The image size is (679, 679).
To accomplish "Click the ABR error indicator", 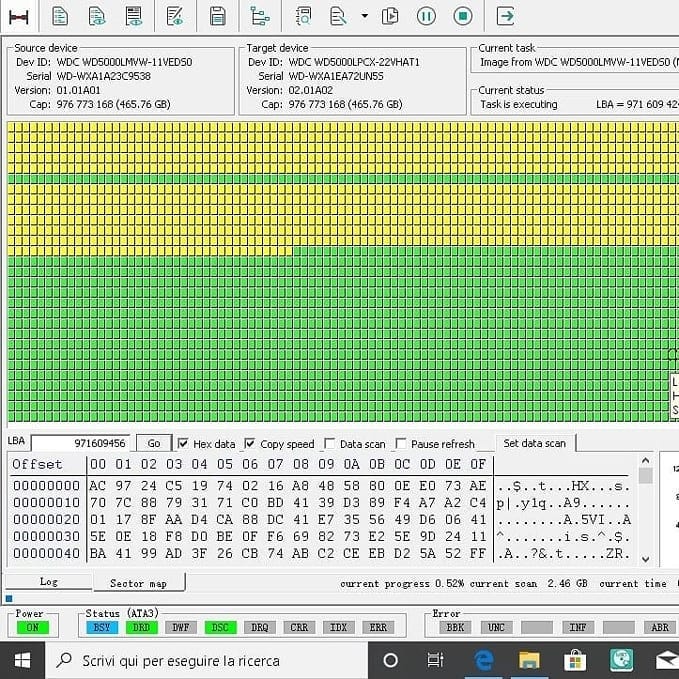I will point(660,627).
